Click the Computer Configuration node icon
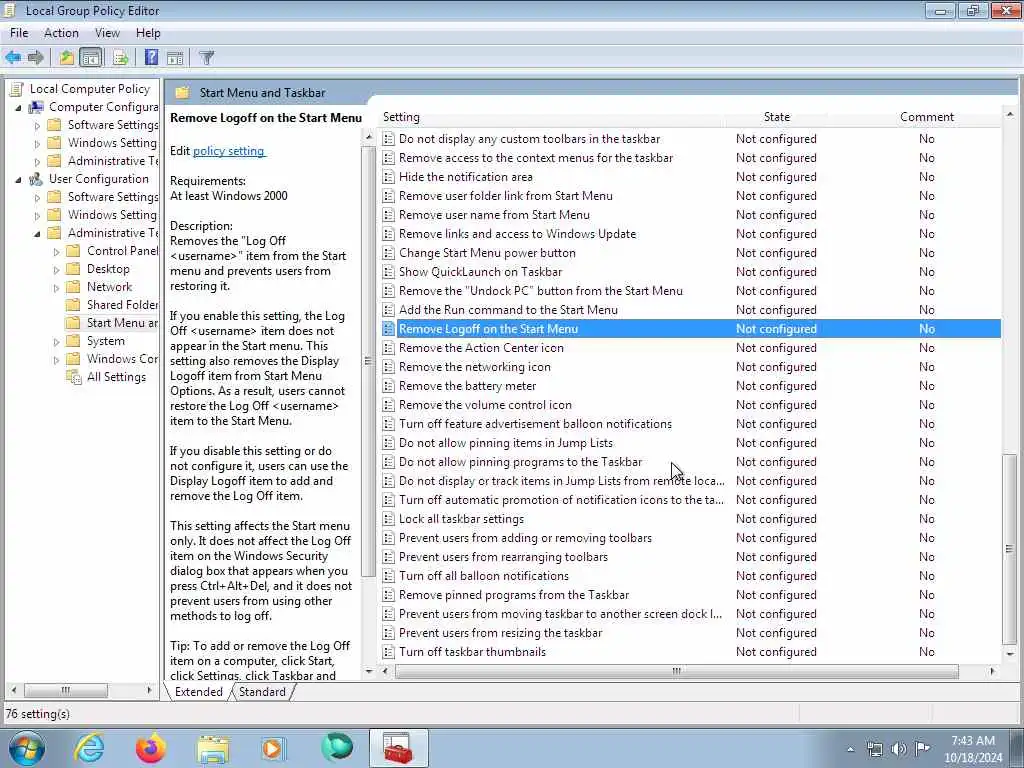 (x=37, y=106)
